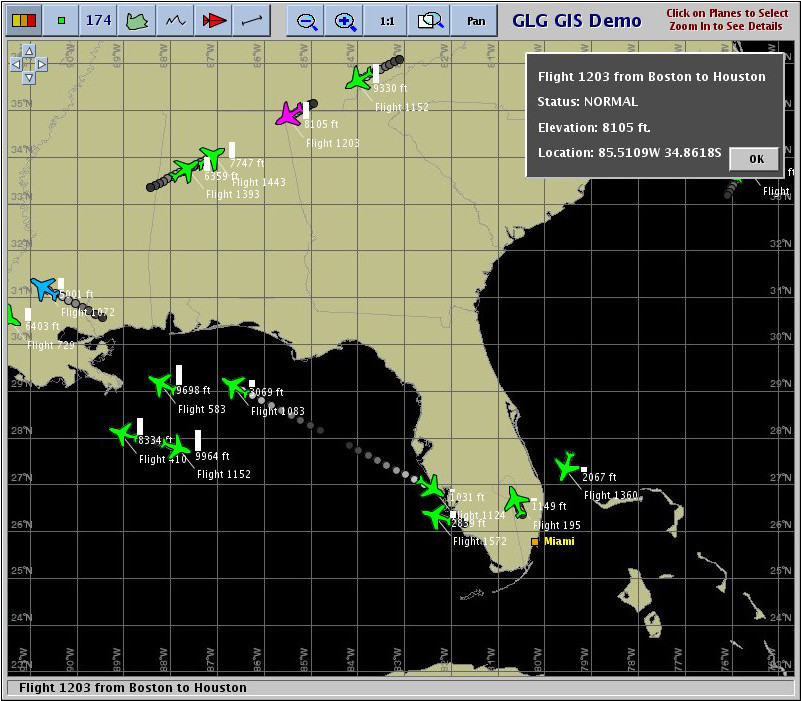Click the orange Miami city marker
The width and height of the screenshot is (801, 701).
(535, 542)
